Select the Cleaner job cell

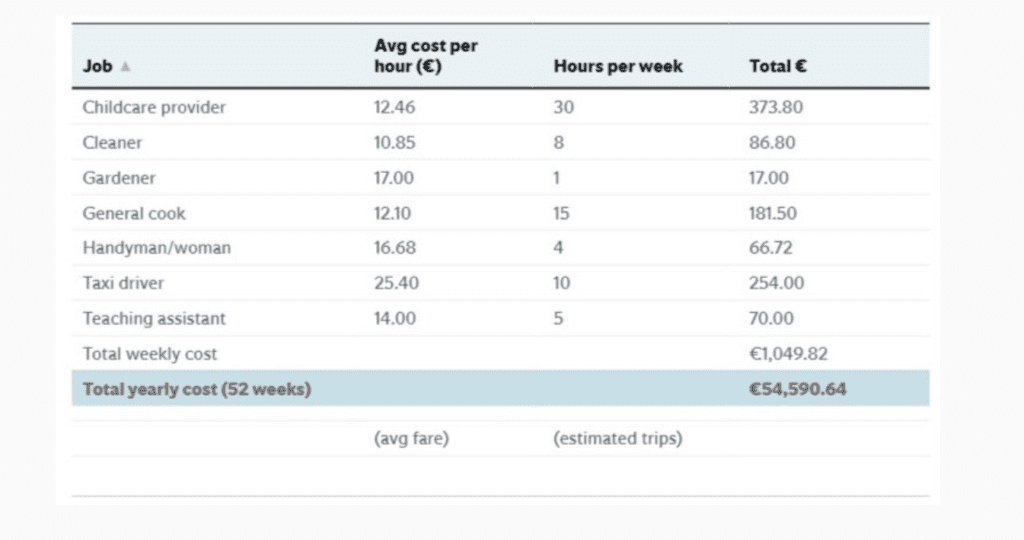pos(112,143)
